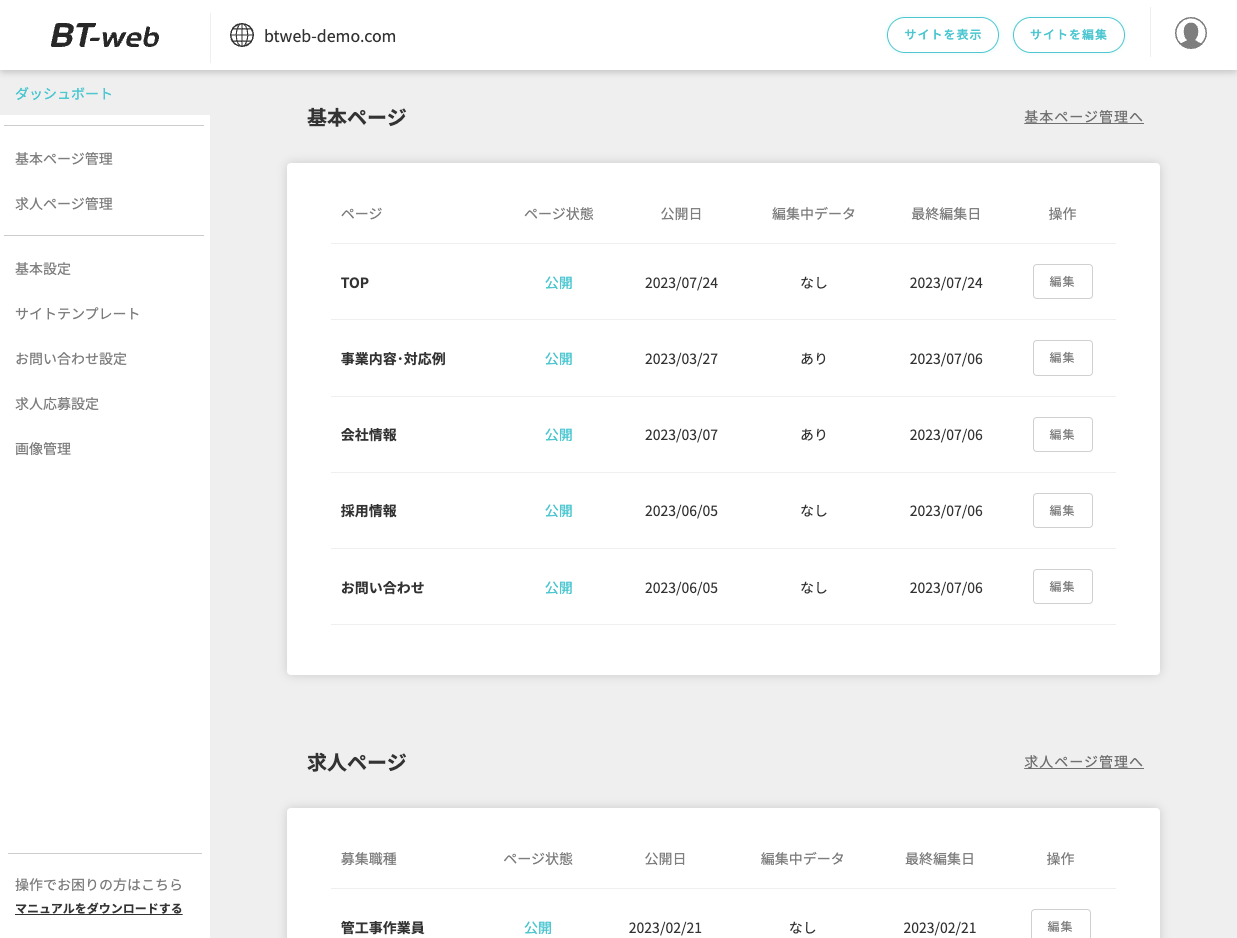Open 基本設定 in the sidebar
Screen dimensions: 1237x938
point(43,269)
